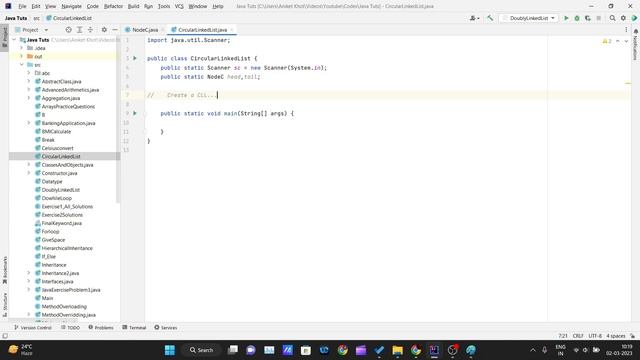640x360 pixels.
Task: Select opened file target icon in Project panel
Action: tap(69, 30)
